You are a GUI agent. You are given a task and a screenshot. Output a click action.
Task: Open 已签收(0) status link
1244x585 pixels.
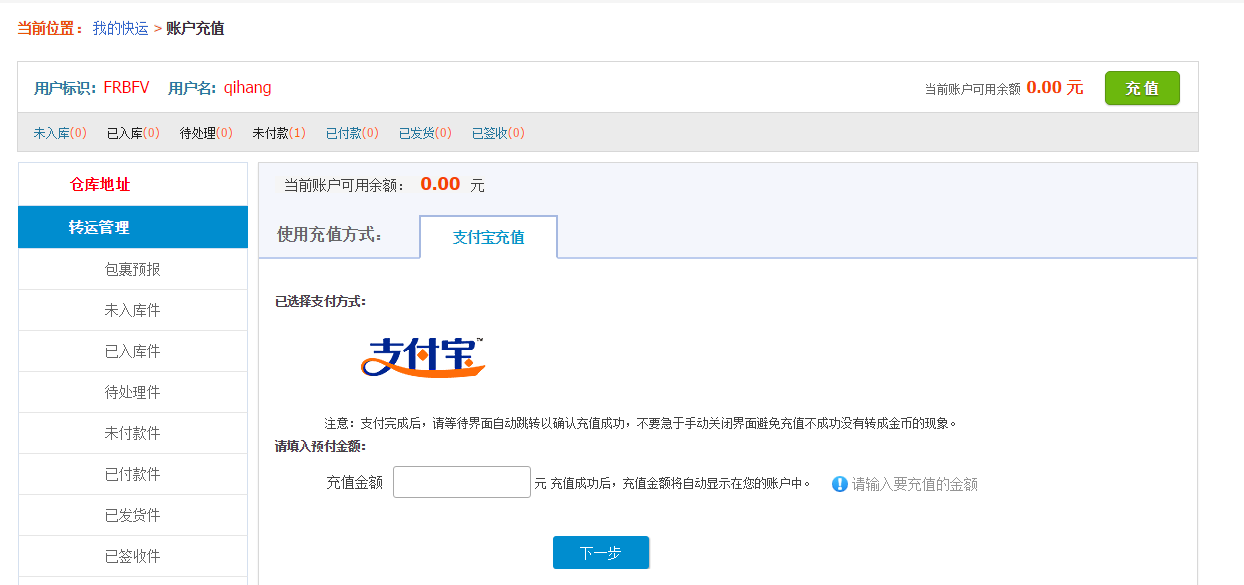498,133
